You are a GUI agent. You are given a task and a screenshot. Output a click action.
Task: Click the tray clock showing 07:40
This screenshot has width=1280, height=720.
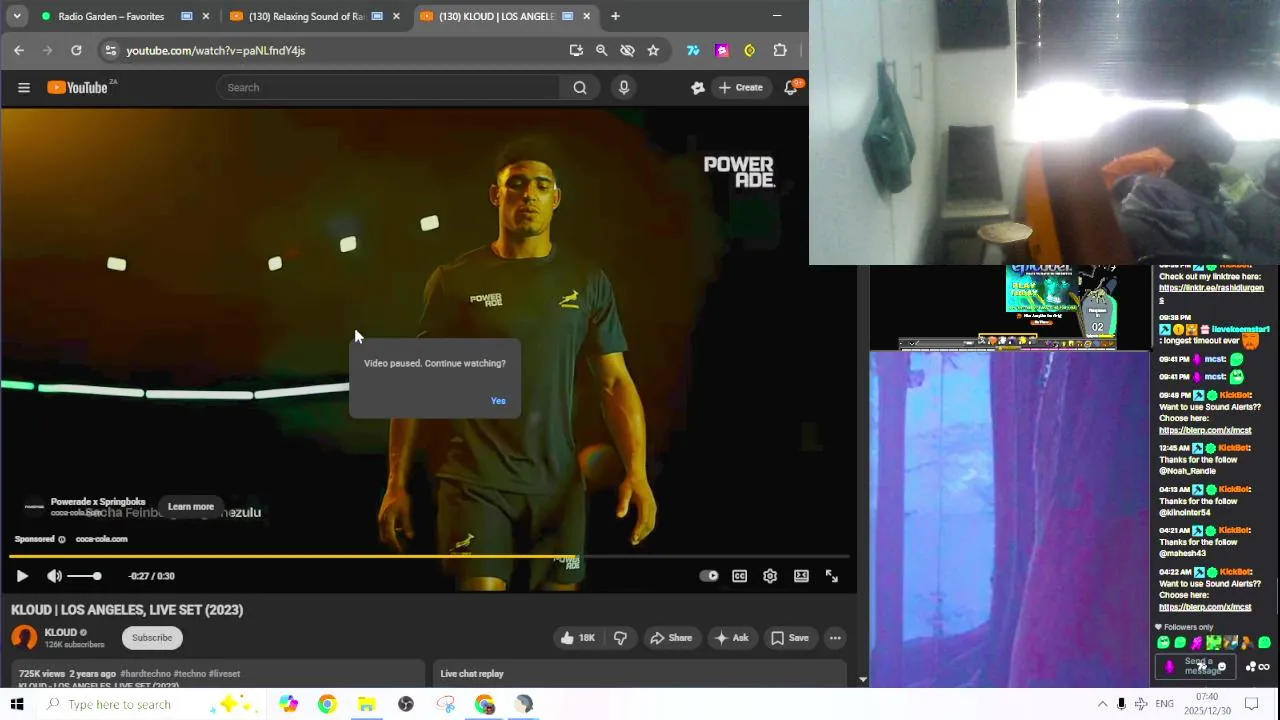click(x=1207, y=704)
